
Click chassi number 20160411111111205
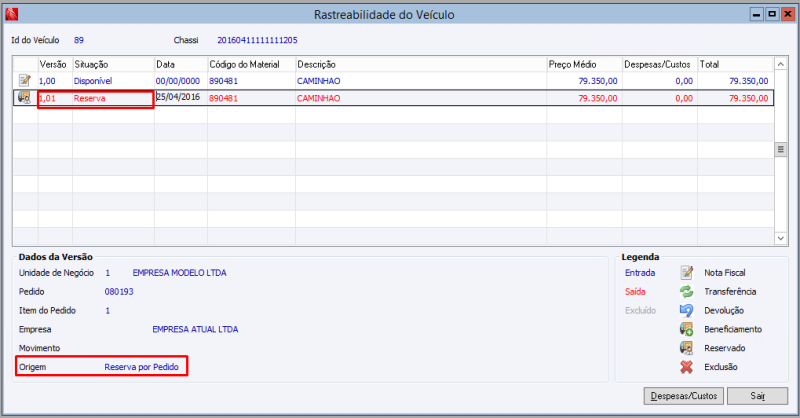257,40
